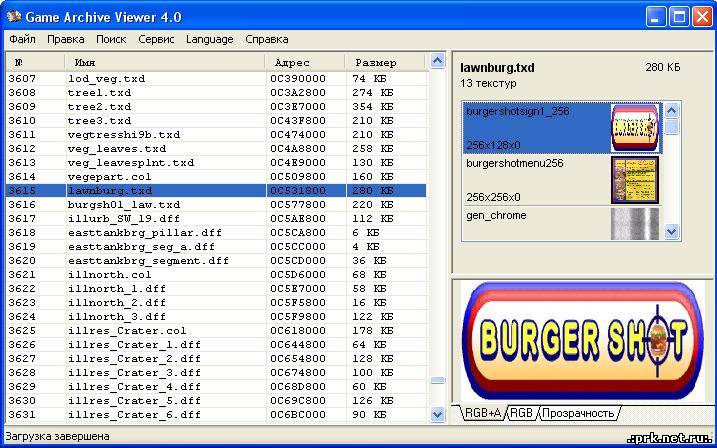Click status text Загрузка завершена
717x448 pixels.
(57, 436)
